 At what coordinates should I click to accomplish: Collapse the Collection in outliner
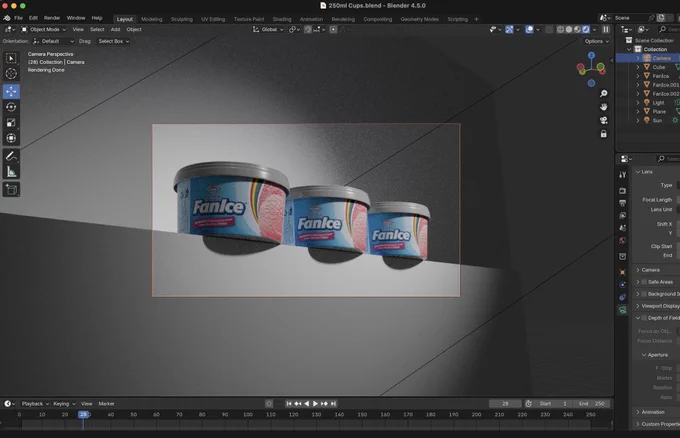pos(629,49)
